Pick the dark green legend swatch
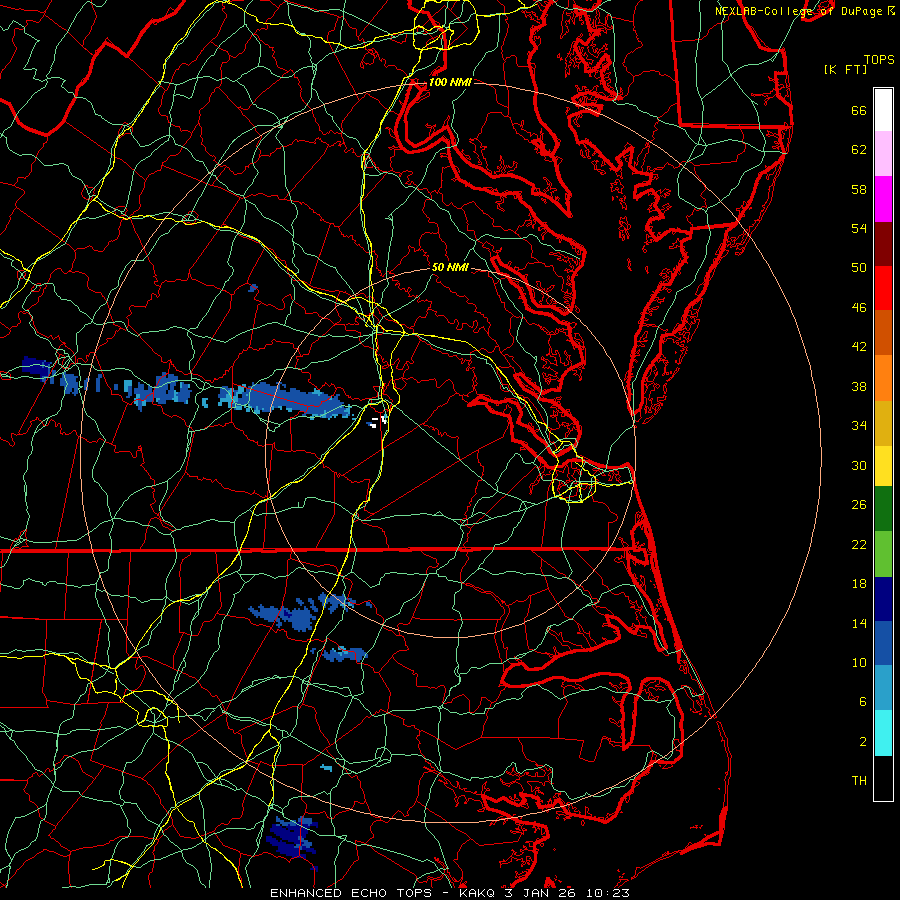Screen dimensions: 900x900 pos(883,509)
